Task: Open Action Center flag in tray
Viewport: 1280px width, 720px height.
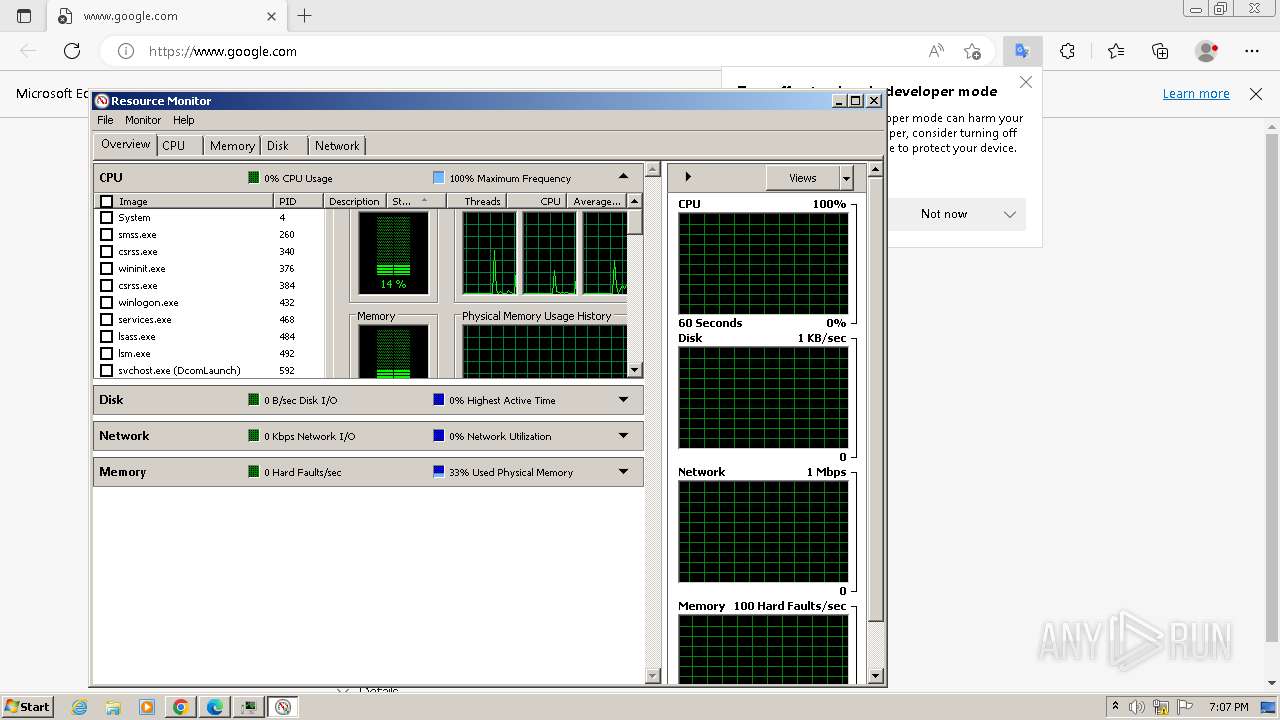Action: [1186, 707]
